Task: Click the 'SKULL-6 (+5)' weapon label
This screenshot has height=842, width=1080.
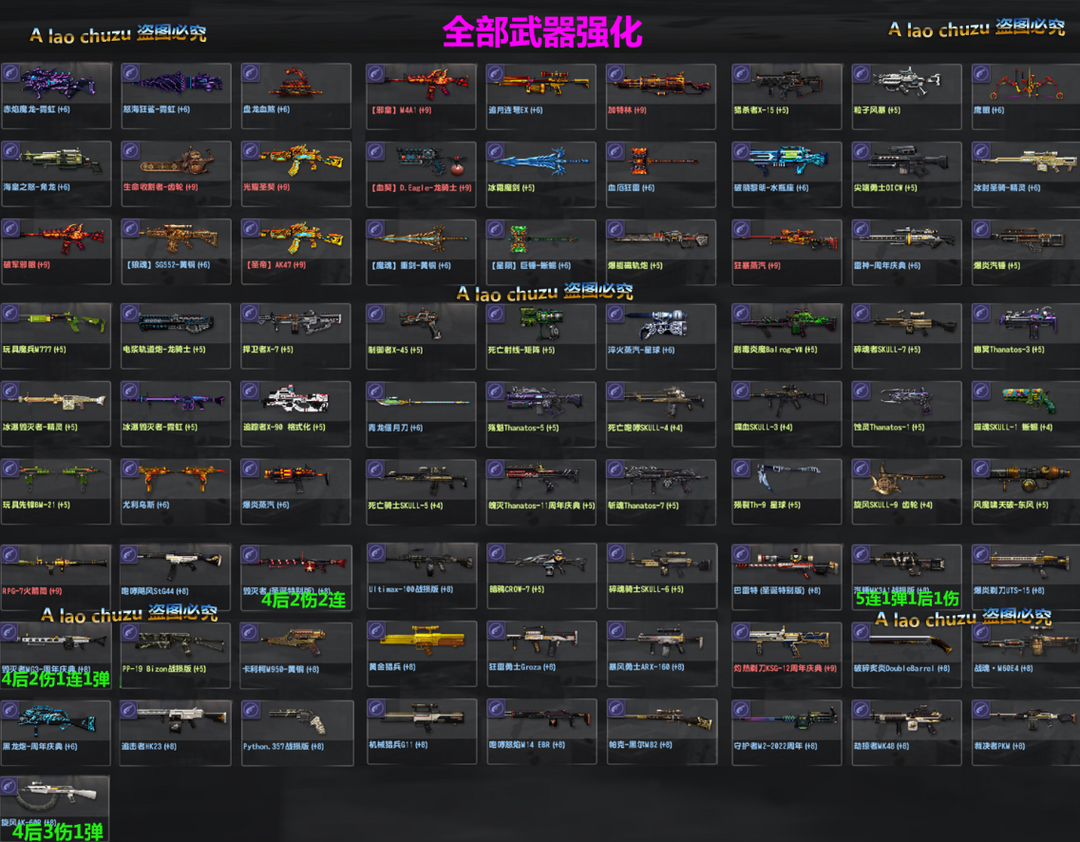Action: pyautogui.click(x=646, y=589)
